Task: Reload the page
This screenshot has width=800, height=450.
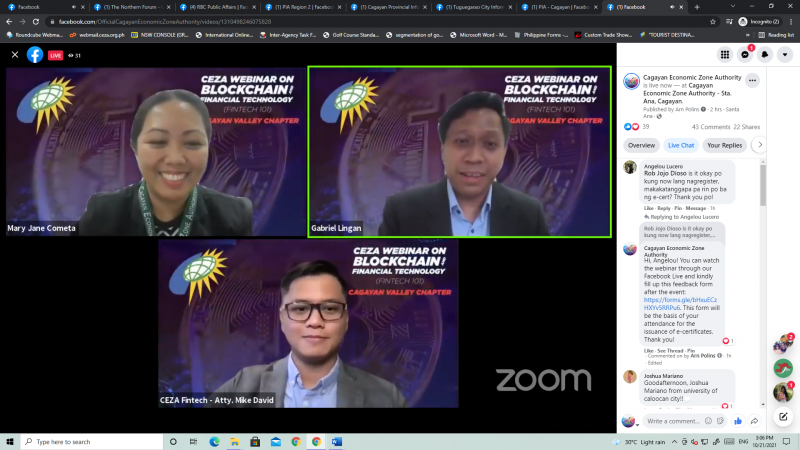Action: tap(36, 21)
